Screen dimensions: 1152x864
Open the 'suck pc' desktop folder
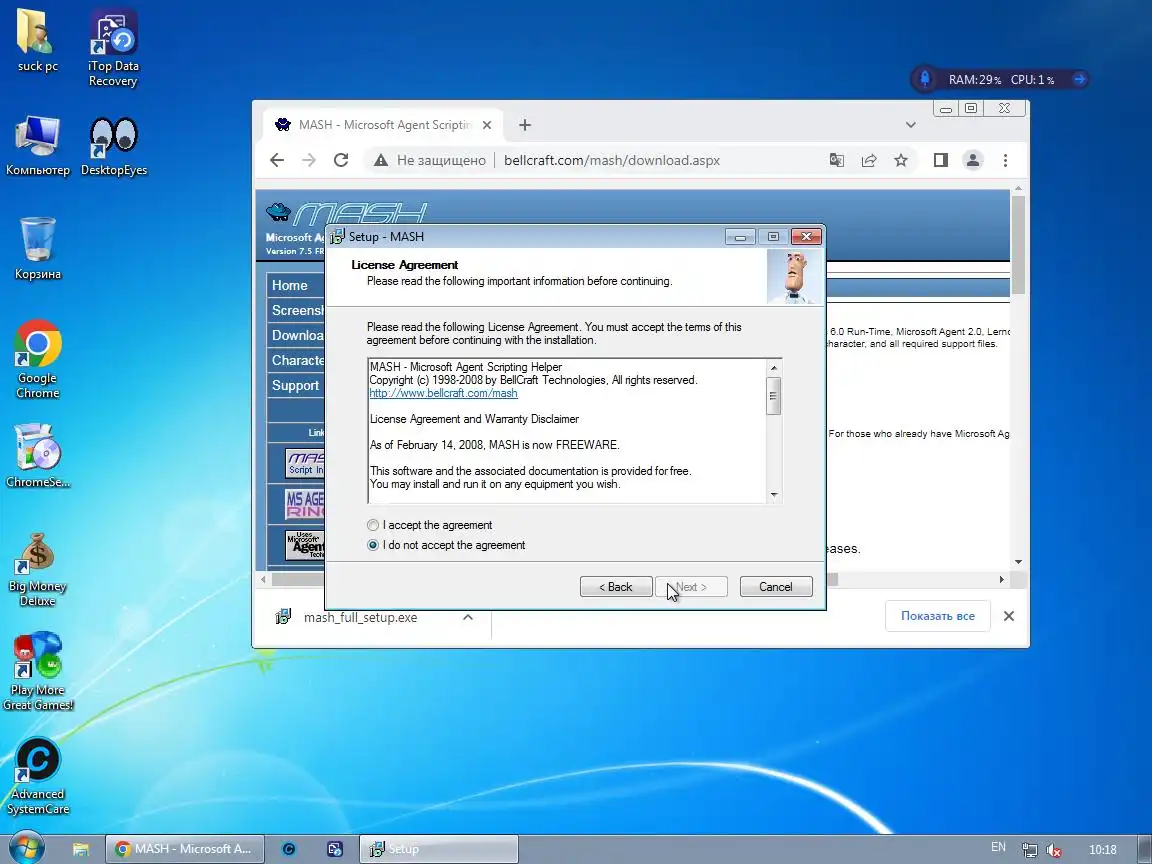37,40
